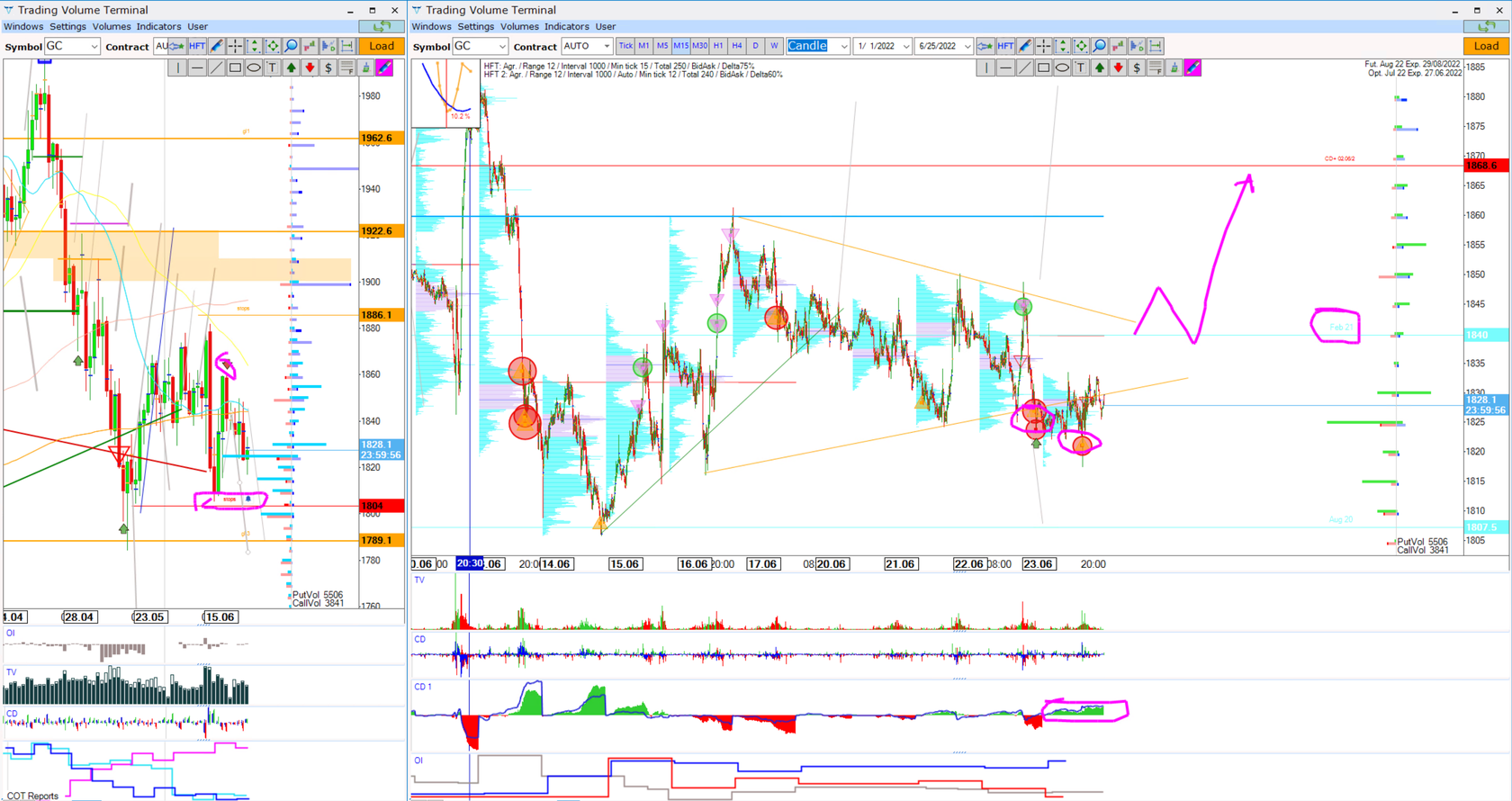Select diagonal trend line tool in right window
This screenshot has width=1512, height=801.
coord(1024,67)
